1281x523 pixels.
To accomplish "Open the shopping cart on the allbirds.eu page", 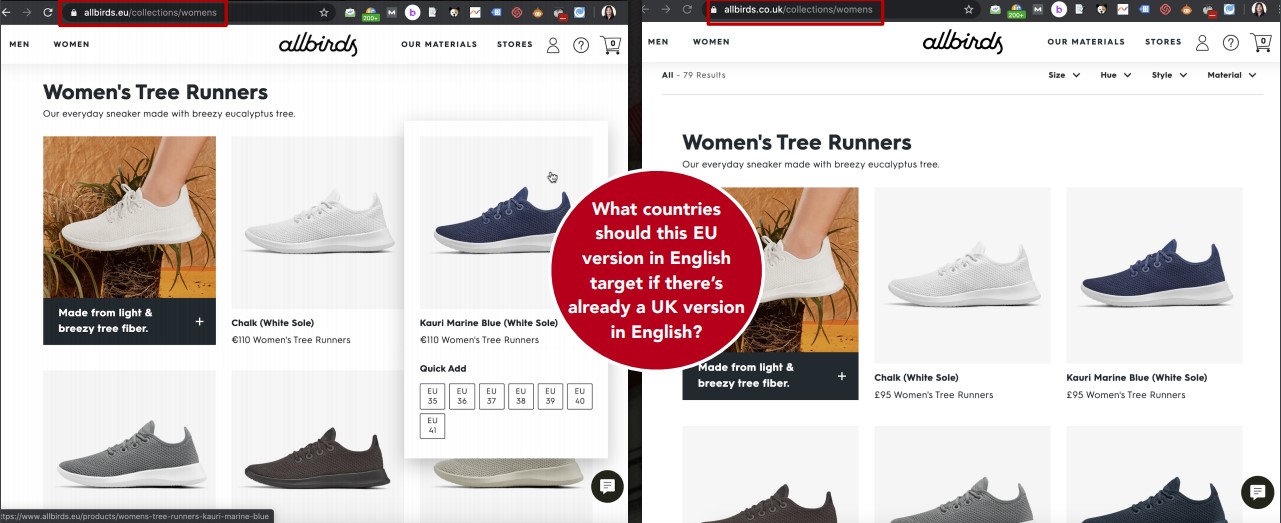I will [610, 44].
